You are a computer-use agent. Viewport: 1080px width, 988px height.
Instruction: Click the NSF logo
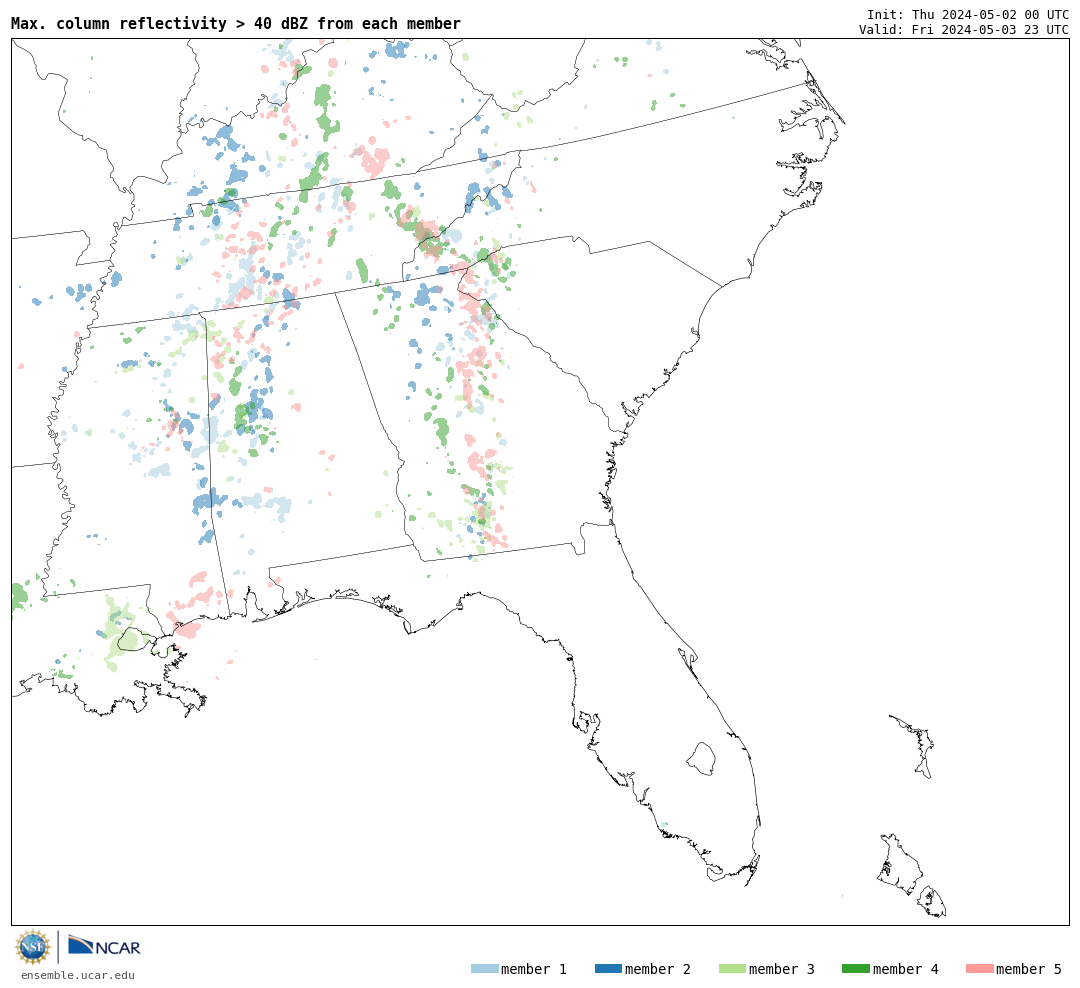33,947
